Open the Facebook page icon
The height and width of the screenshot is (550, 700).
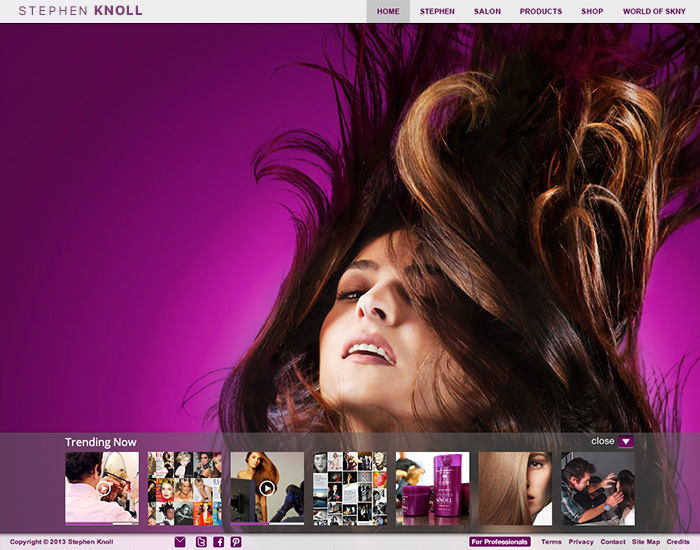click(219, 542)
